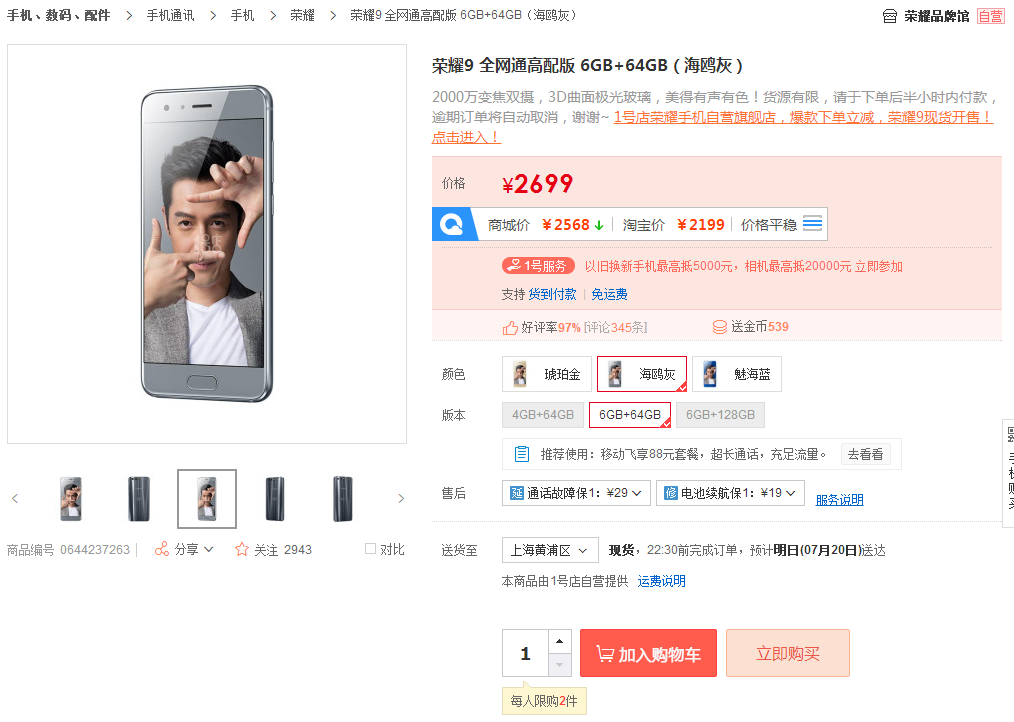Choose the 魅海蓝 color option
The image size is (1014, 722).
coord(737,374)
